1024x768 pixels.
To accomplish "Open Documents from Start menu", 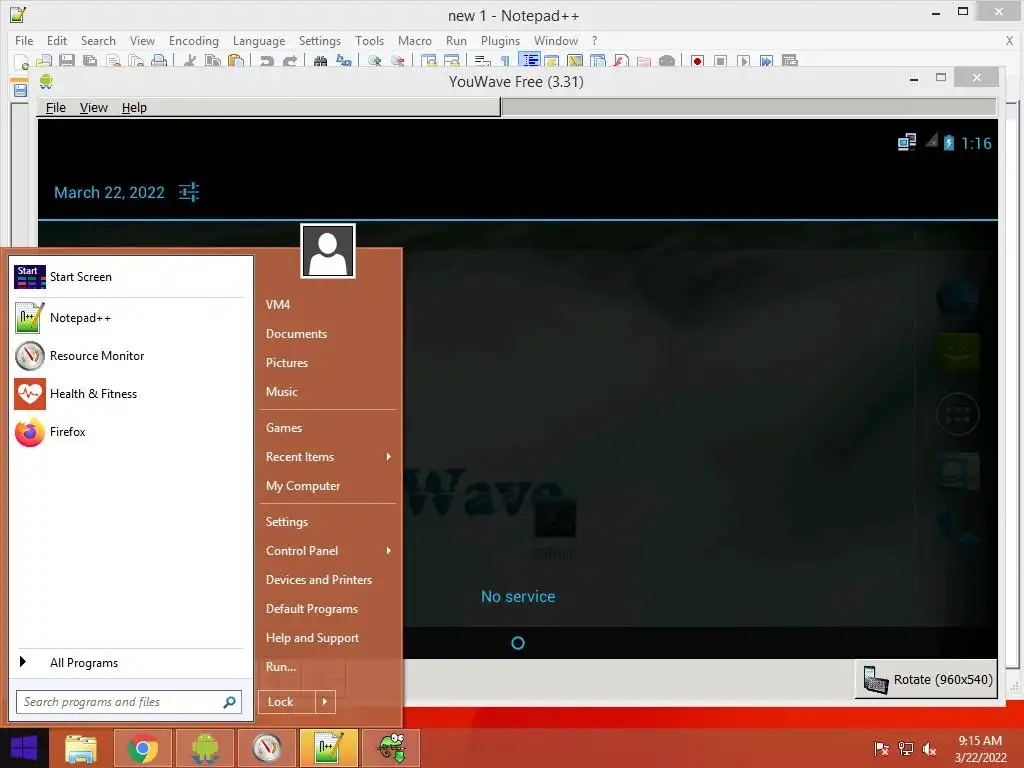I will (296, 334).
